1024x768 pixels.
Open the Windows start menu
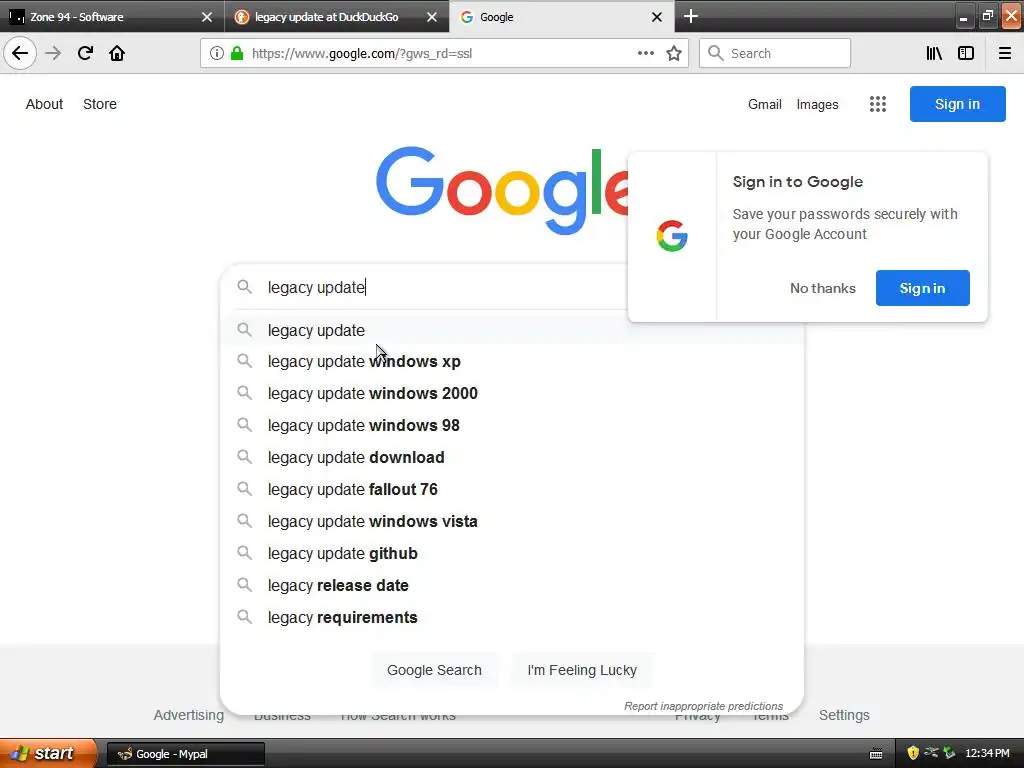point(47,753)
